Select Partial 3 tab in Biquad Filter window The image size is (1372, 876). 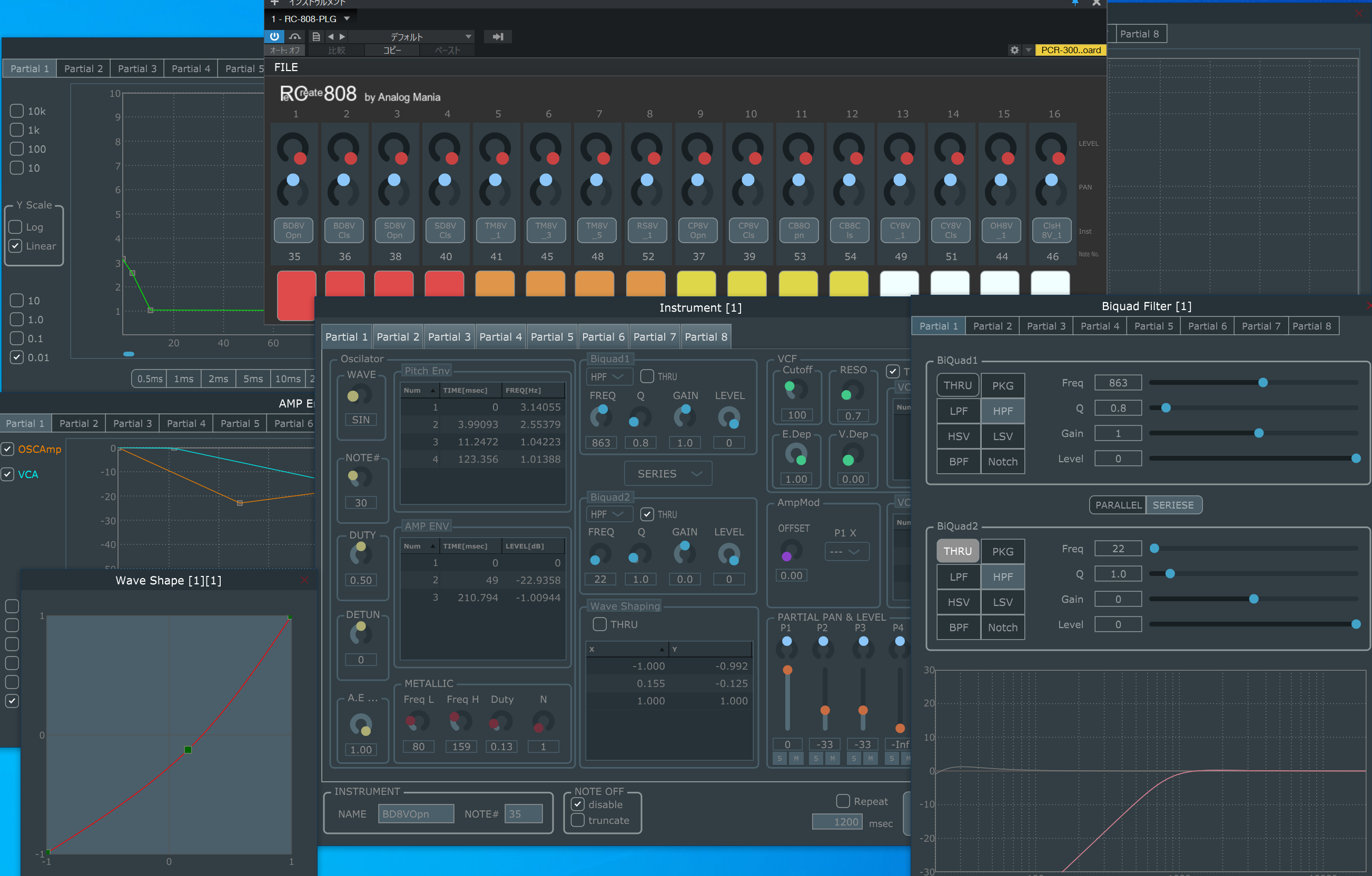click(x=1046, y=326)
